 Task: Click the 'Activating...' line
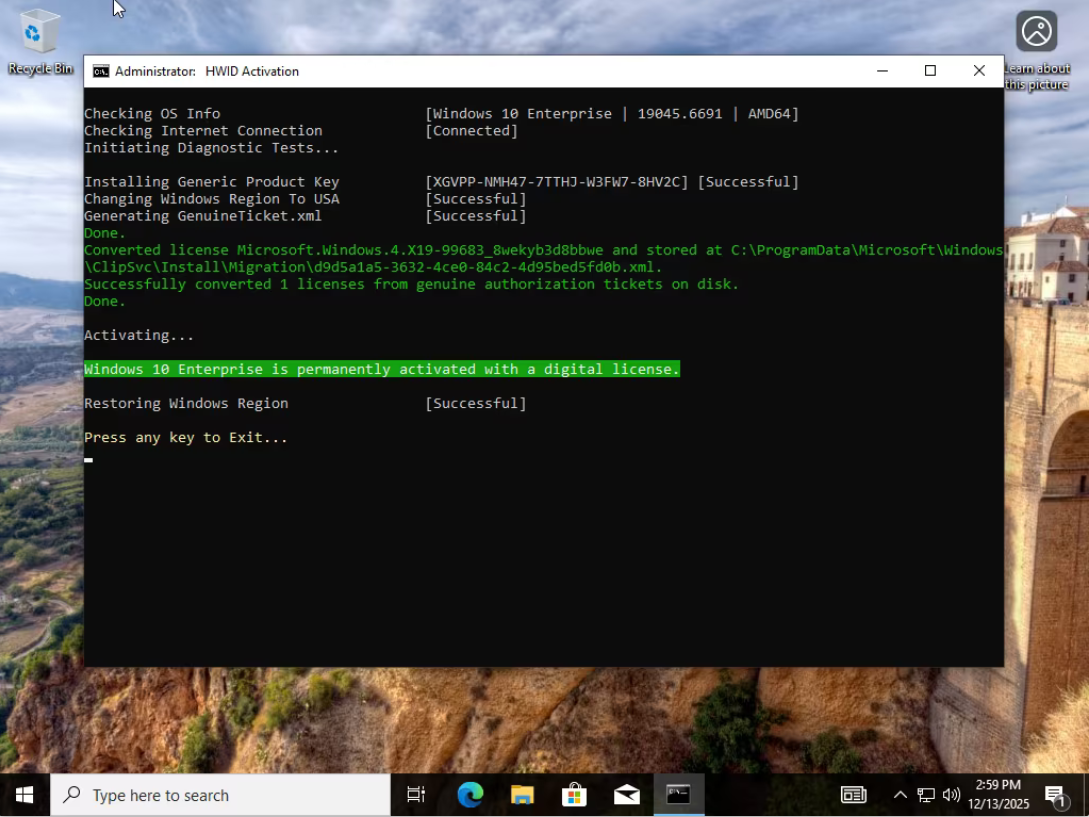point(139,335)
